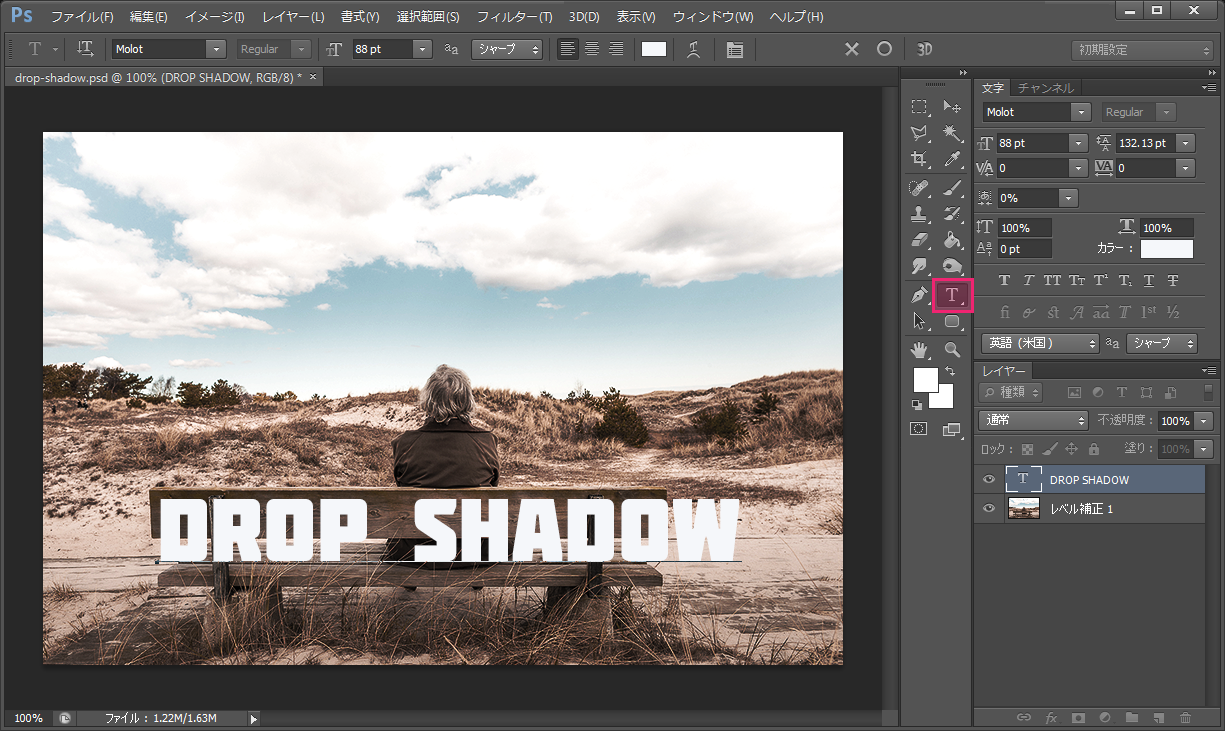Select the Magic Wand tool
The width and height of the screenshot is (1225, 731).
pos(952,132)
